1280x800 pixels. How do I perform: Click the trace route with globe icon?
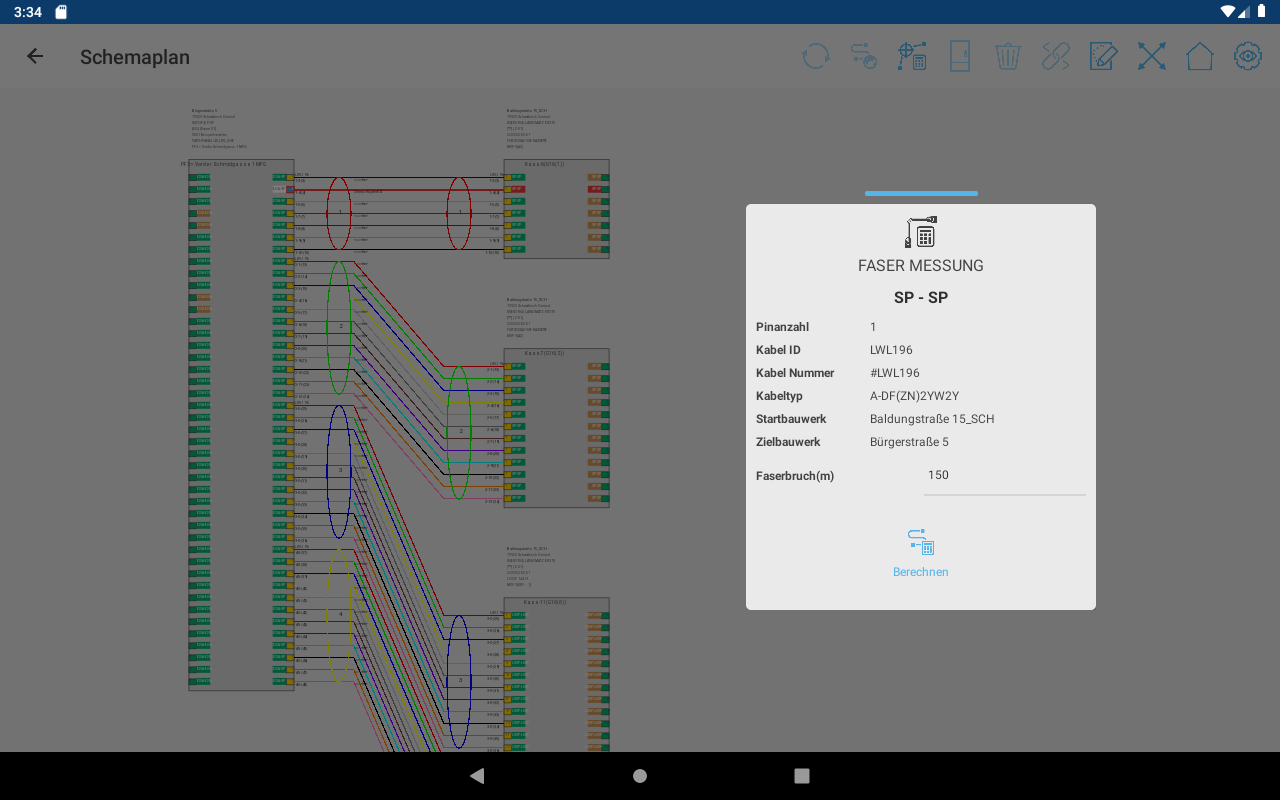tap(863, 57)
